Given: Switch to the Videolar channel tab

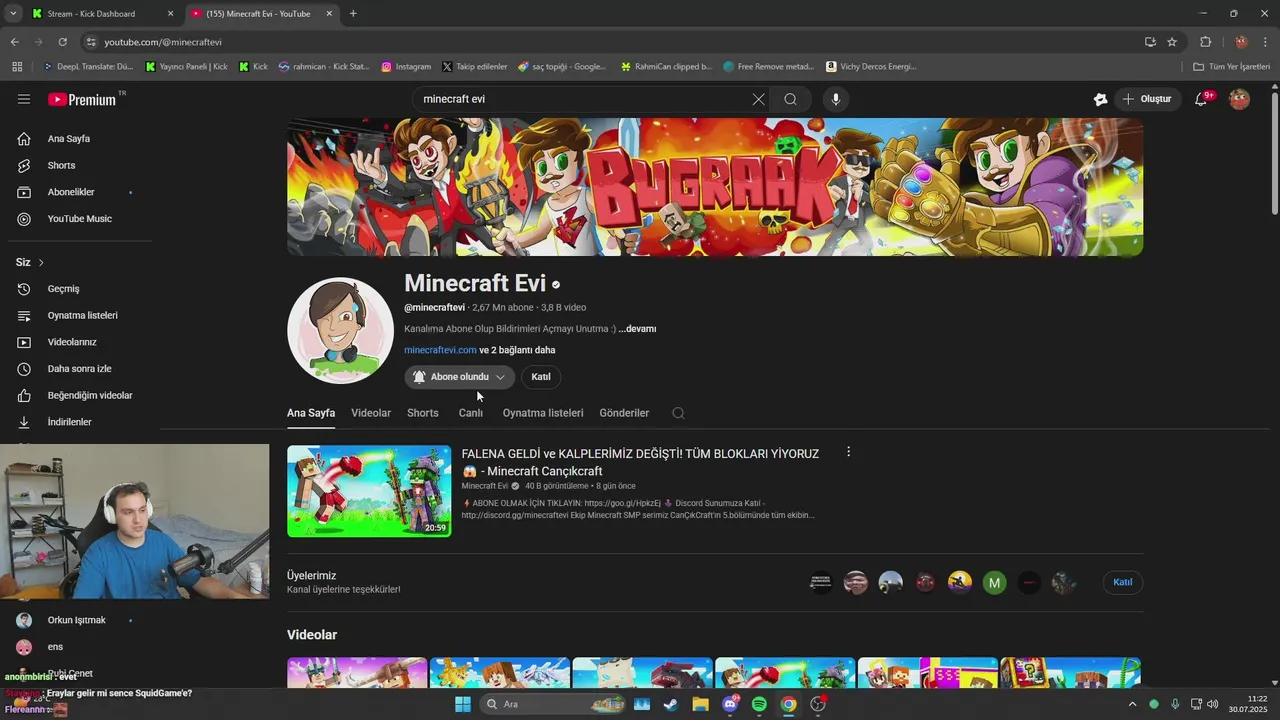Looking at the screenshot, I should pos(371,413).
